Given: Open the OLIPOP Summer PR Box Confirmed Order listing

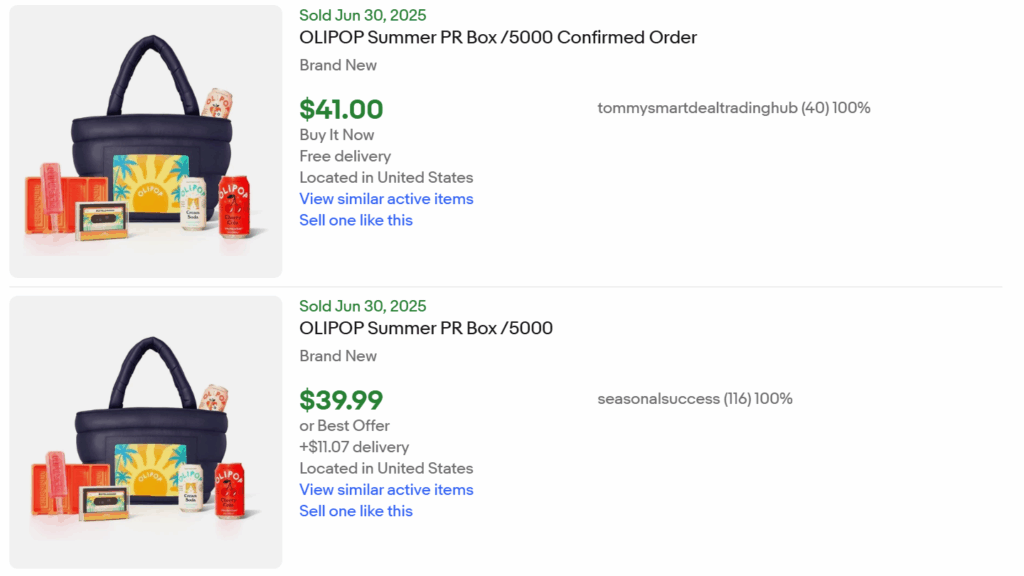Looking at the screenshot, I should click(497, 37).
